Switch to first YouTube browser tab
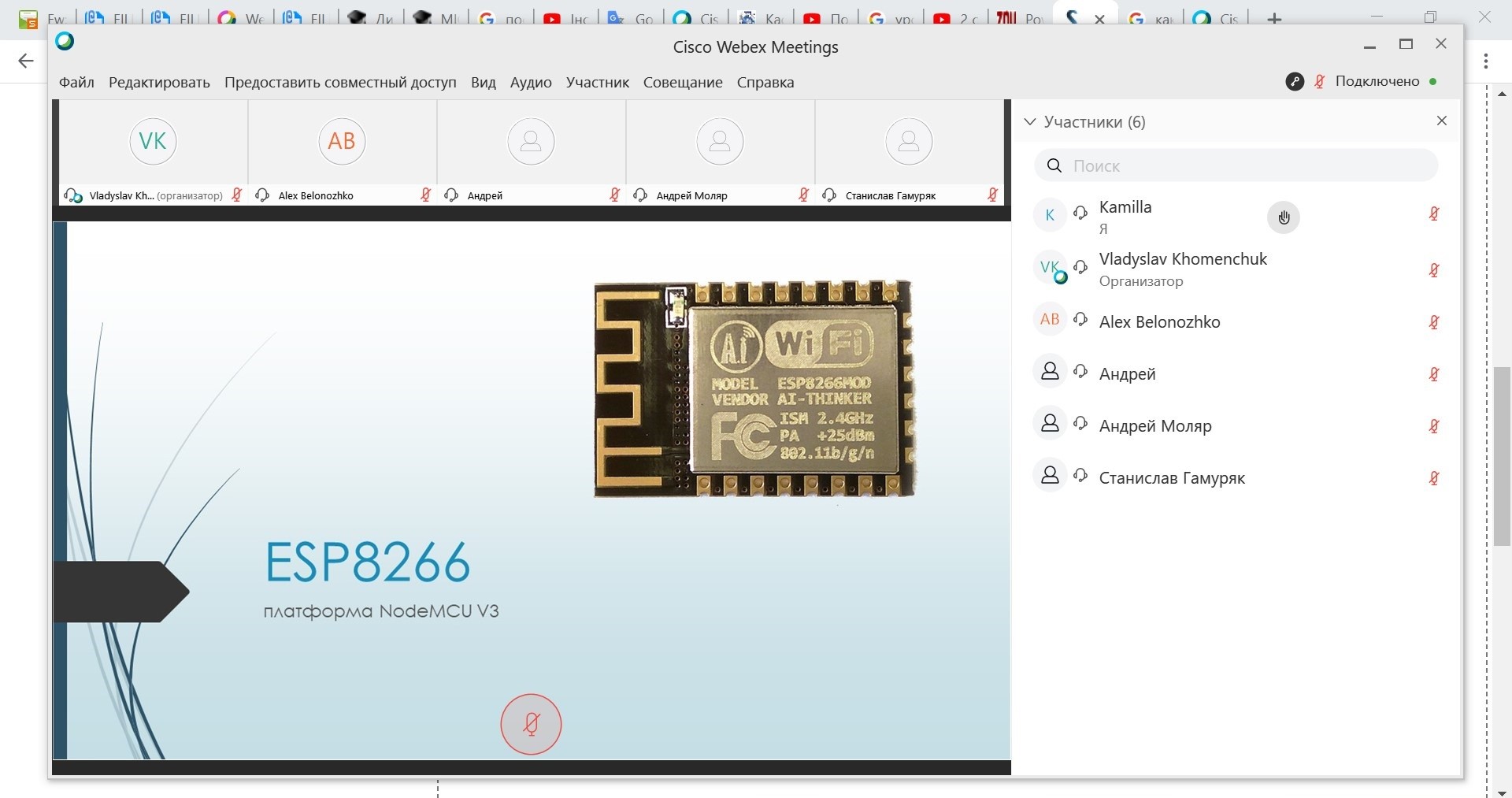The height and width of the screenshot is (798, 1512). coord(565,19)
